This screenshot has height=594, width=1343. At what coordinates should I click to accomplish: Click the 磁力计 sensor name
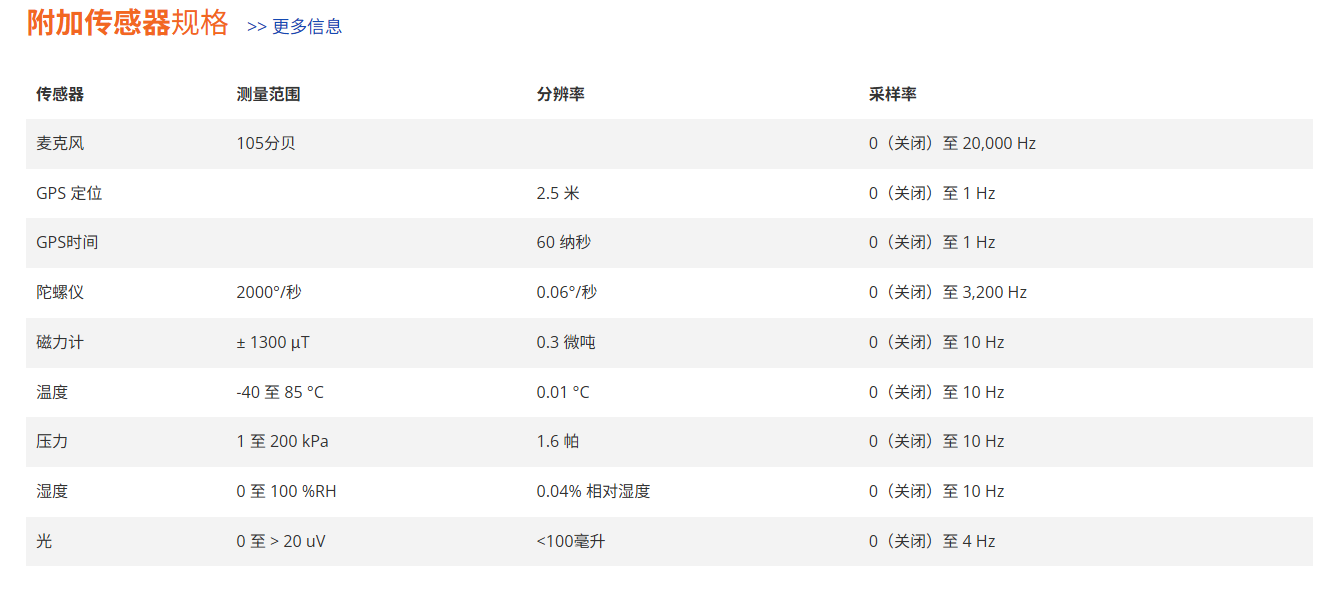[60, 342]
